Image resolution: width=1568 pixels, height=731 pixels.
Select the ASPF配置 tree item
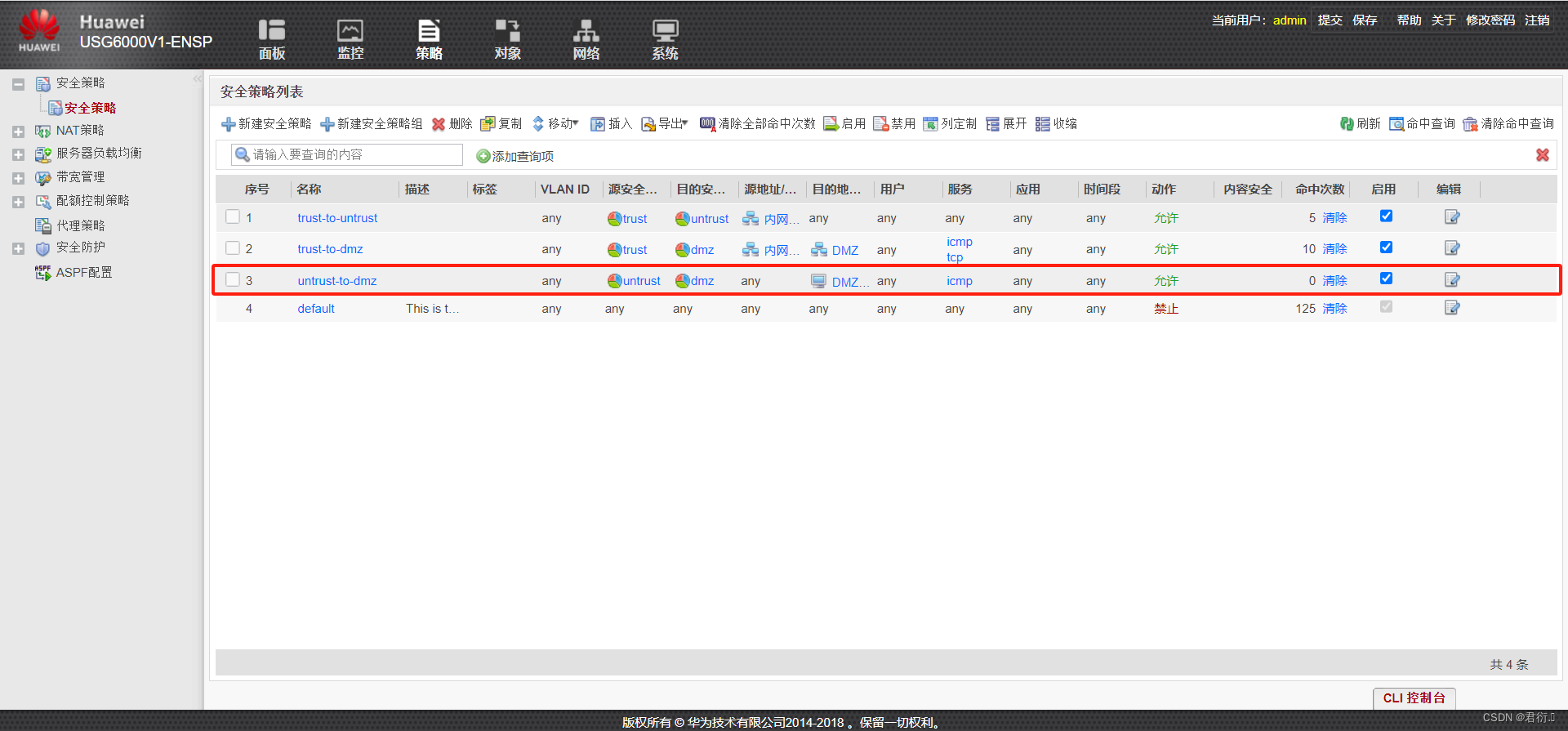point(73,273)
